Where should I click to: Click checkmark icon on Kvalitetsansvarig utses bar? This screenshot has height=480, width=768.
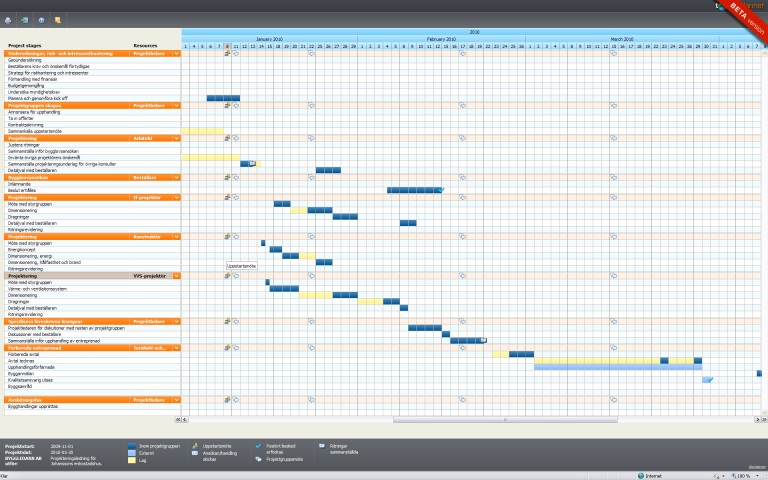point(711,380)
